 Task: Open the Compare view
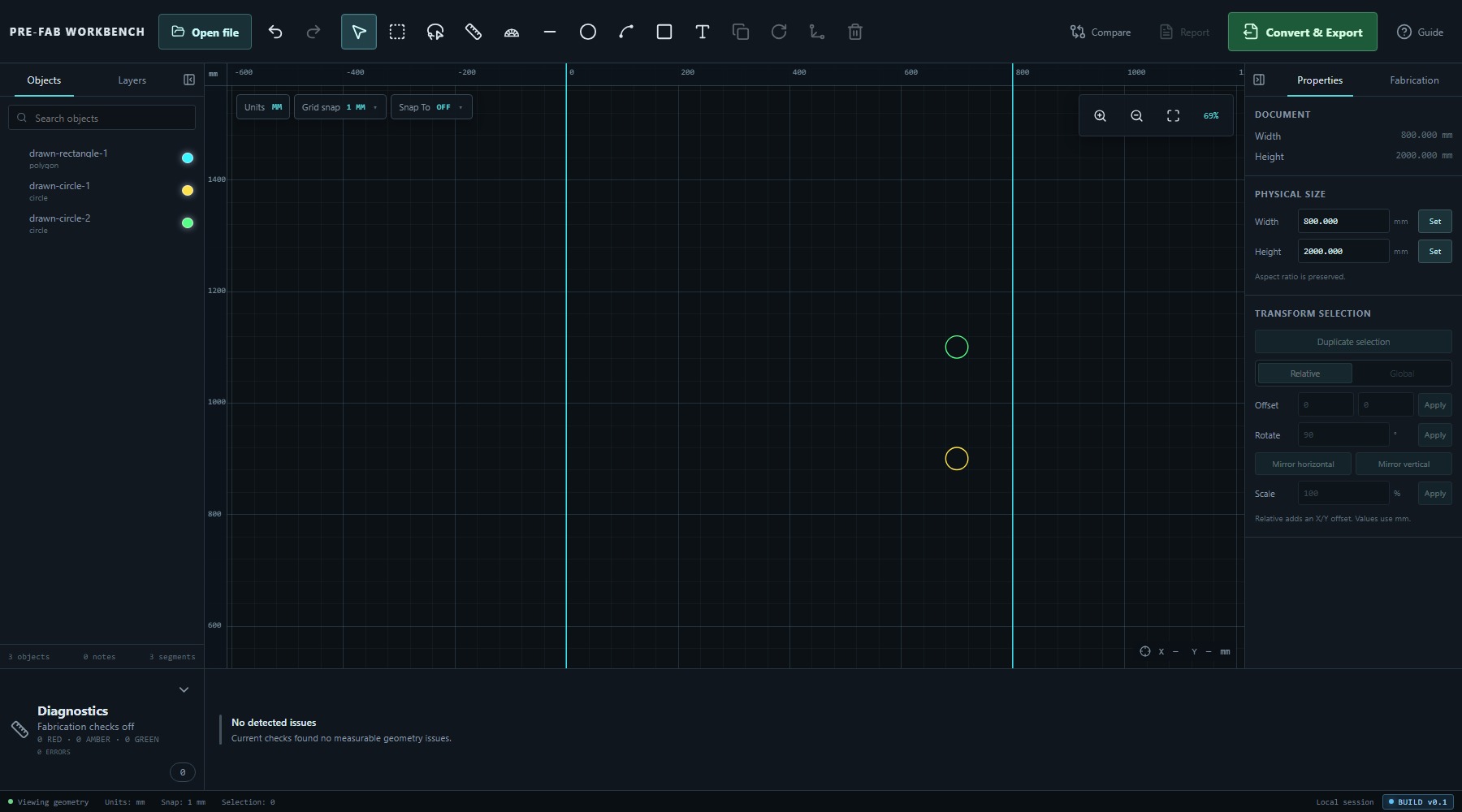pos(1101,32)
